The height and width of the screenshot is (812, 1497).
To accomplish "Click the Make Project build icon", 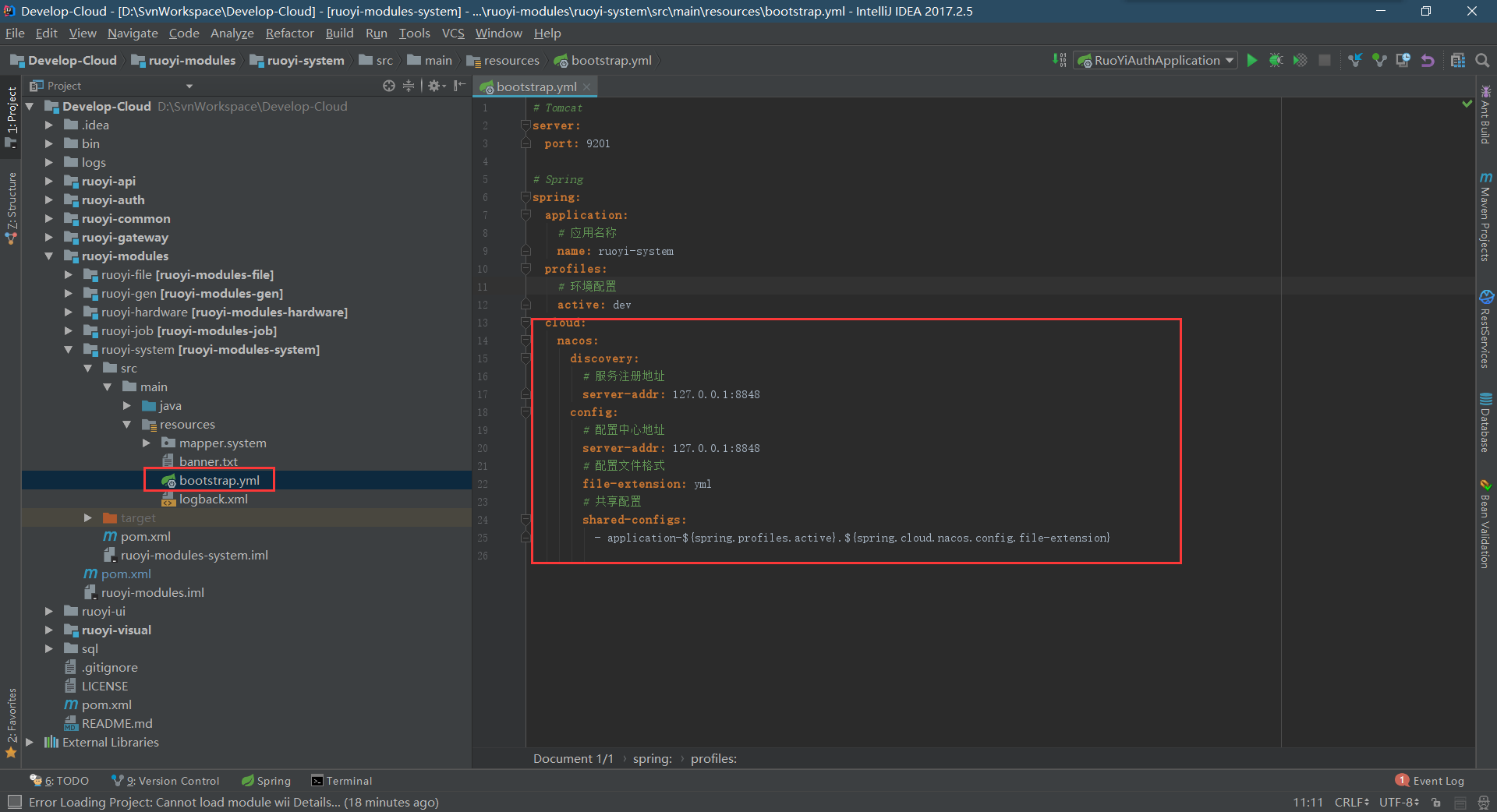I will click(1059, 60).
